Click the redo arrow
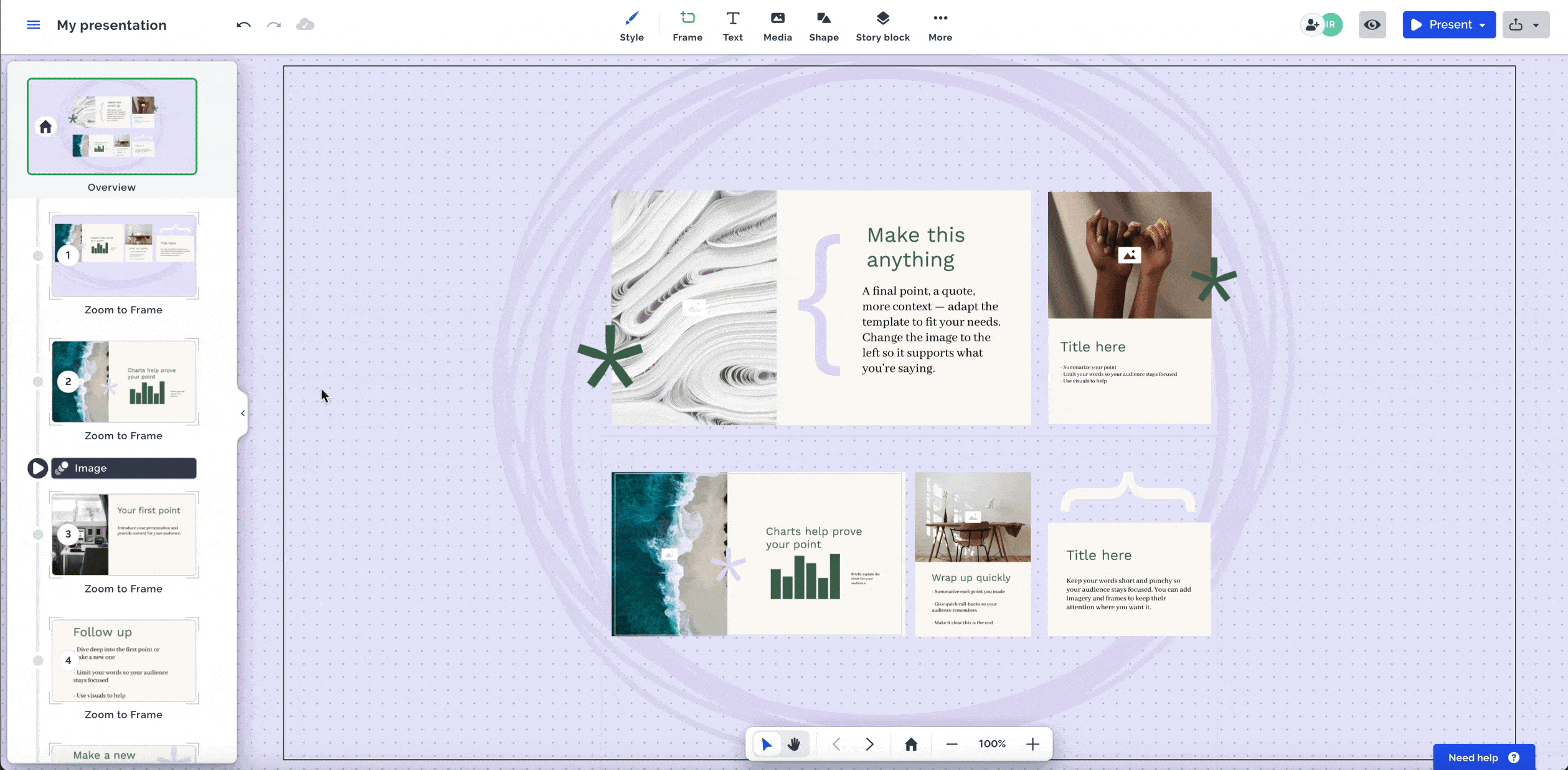 click(274, 25)
